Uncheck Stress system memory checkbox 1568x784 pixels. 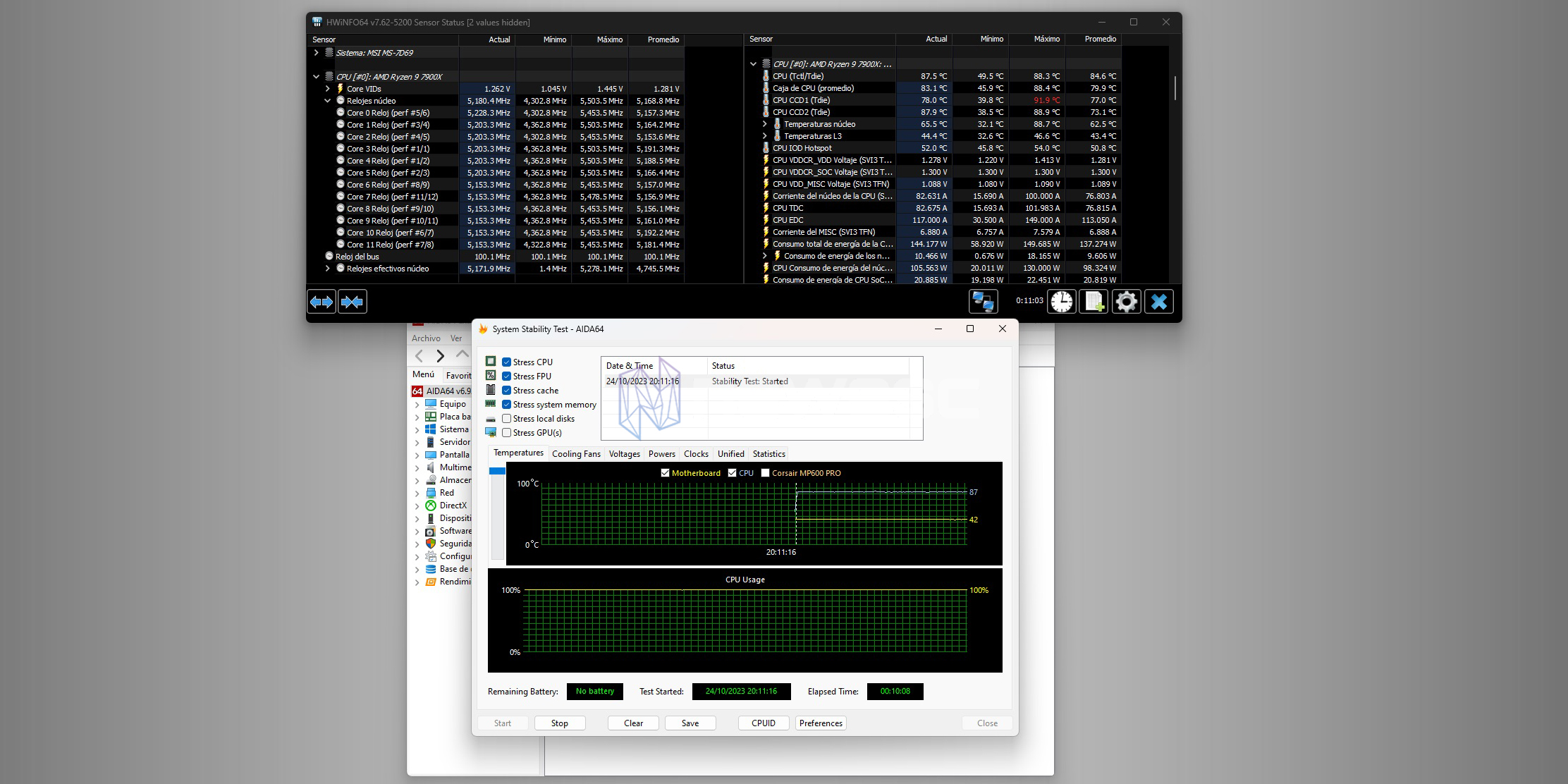click(x=506, y=405)
